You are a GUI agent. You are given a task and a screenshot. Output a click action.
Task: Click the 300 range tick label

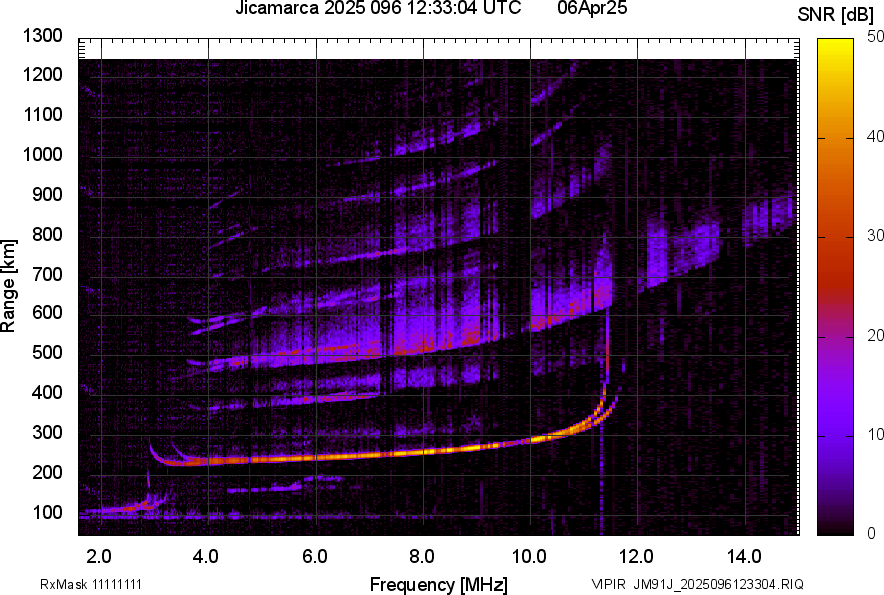tap(47, 433)
